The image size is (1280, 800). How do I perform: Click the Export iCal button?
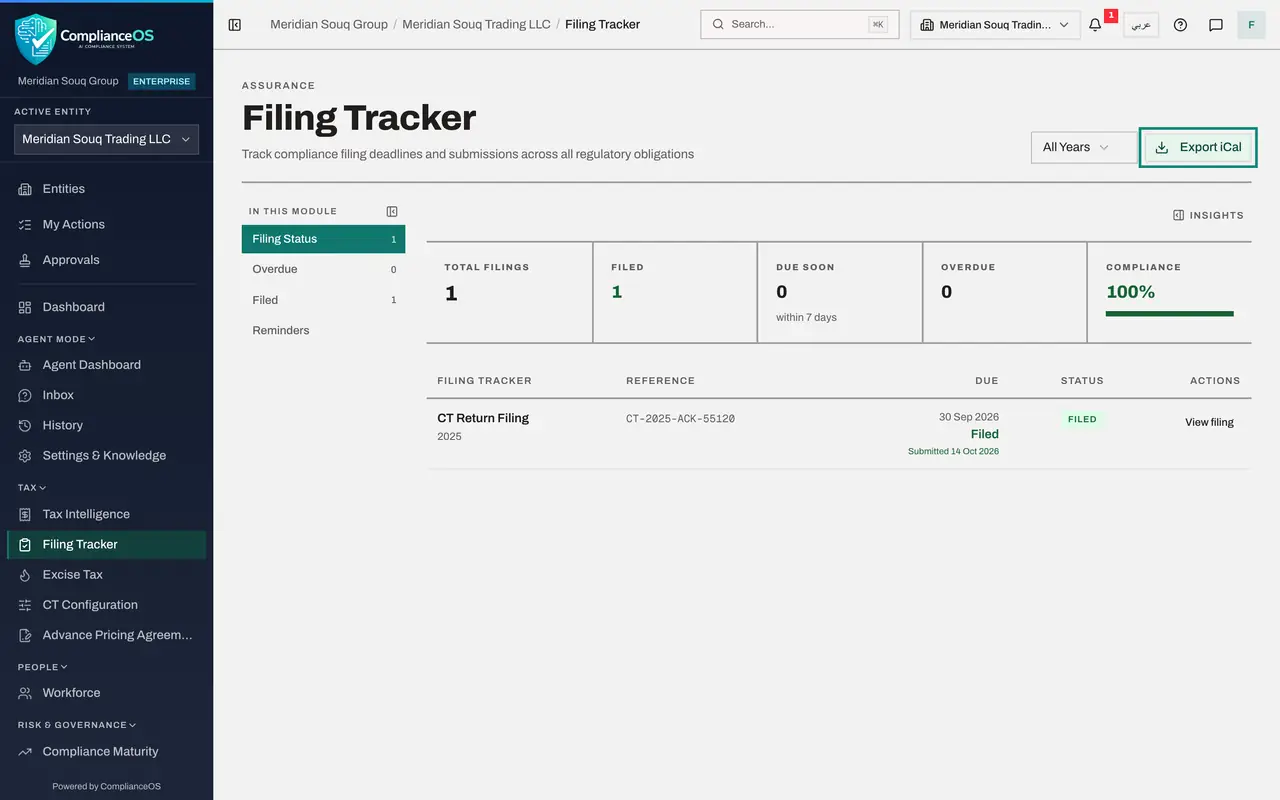click(1198, 147)
